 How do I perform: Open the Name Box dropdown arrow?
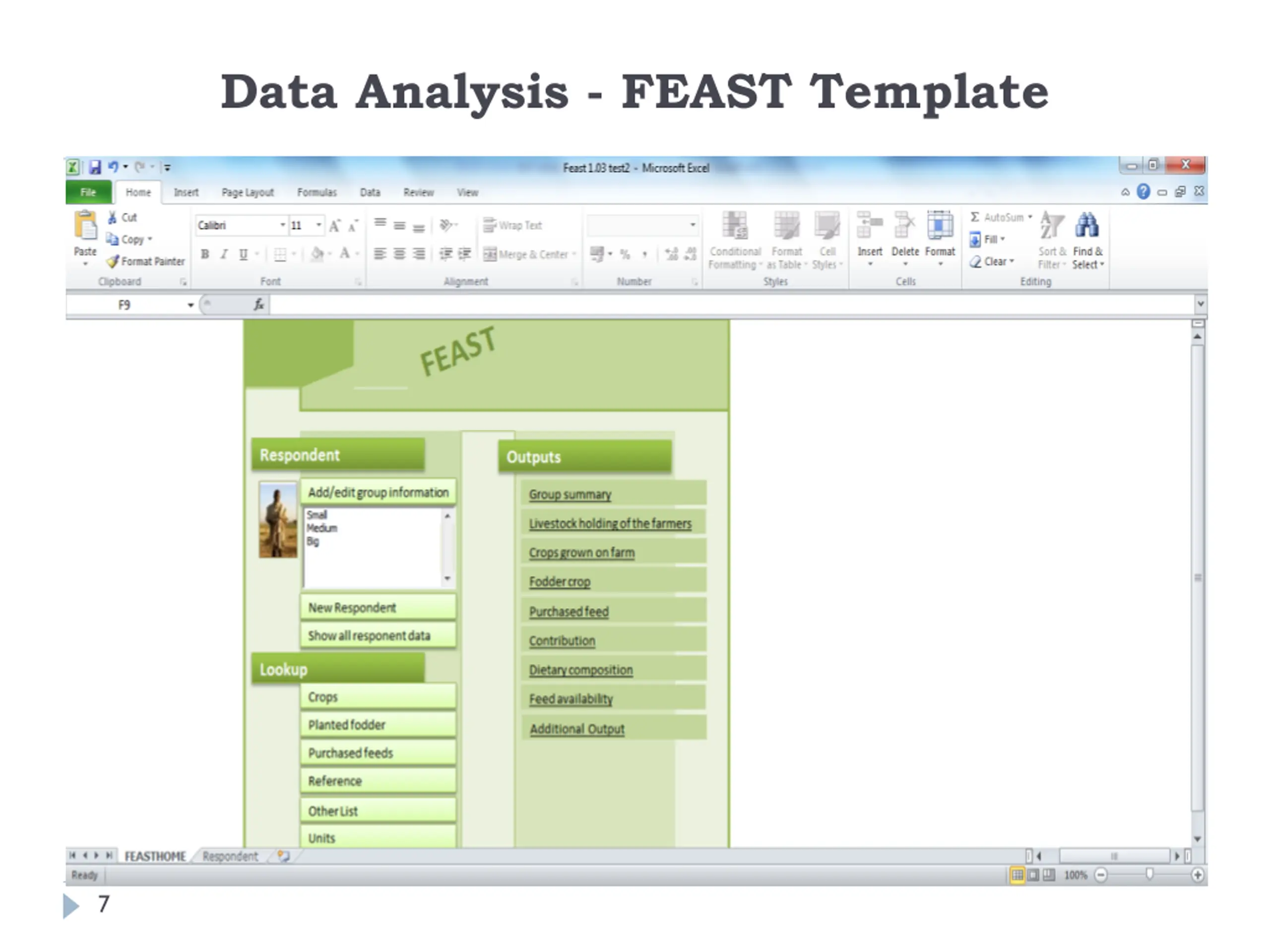point(190,305)
